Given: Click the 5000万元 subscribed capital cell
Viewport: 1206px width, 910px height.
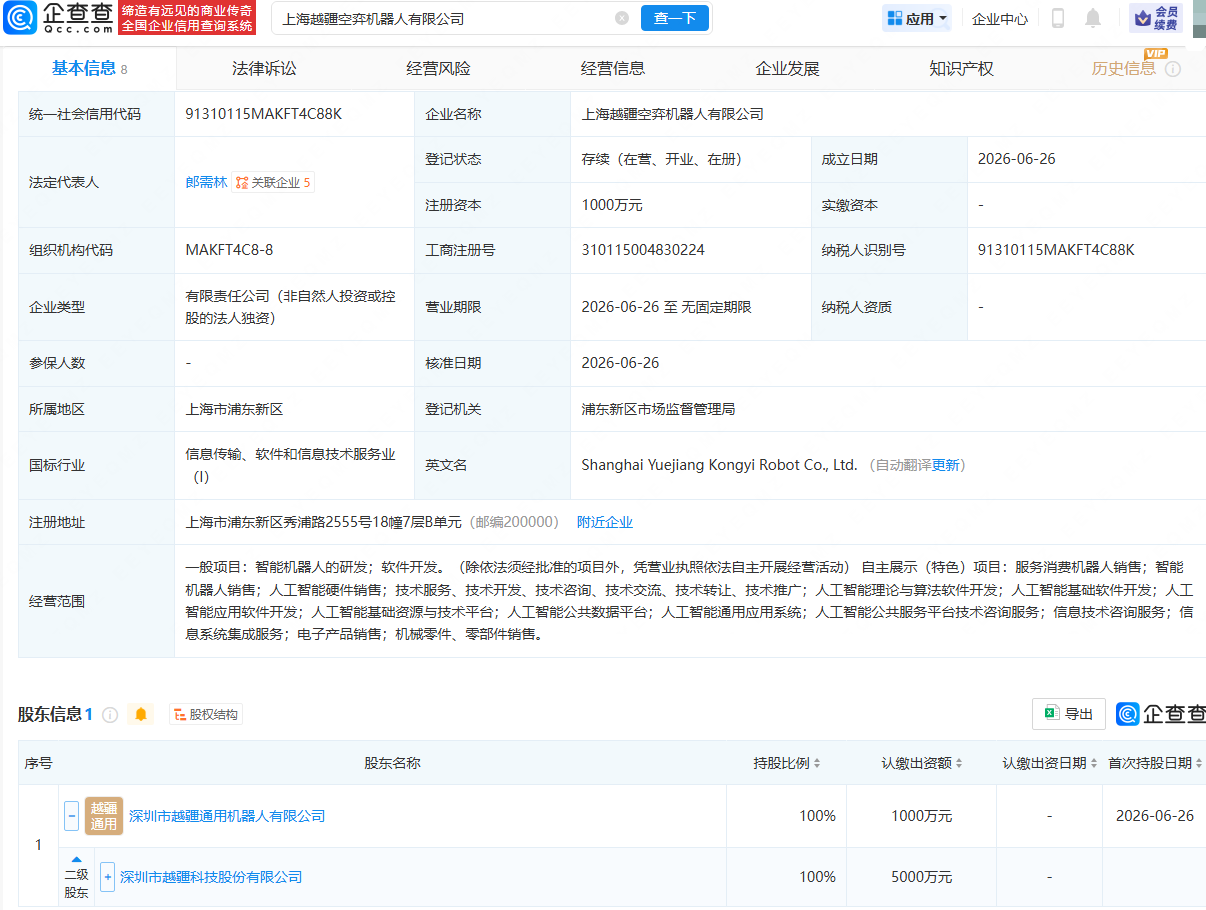Looking at the screenshot, I should pyautogui.click(x=921, y=877).
